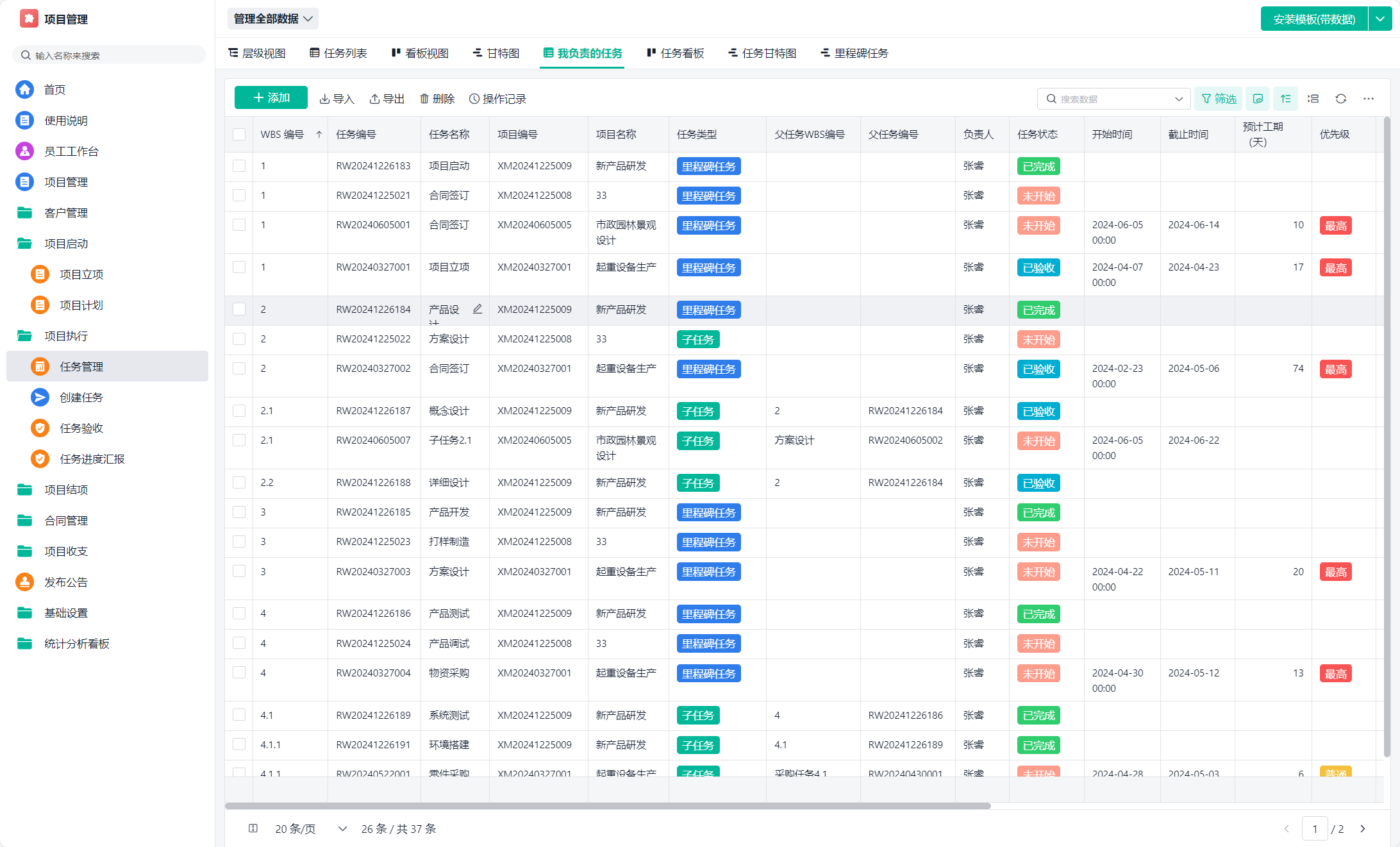Click the 导入 import button
Image resolution: width=1400 pixels, height=847 pixels.
point(337,99)
